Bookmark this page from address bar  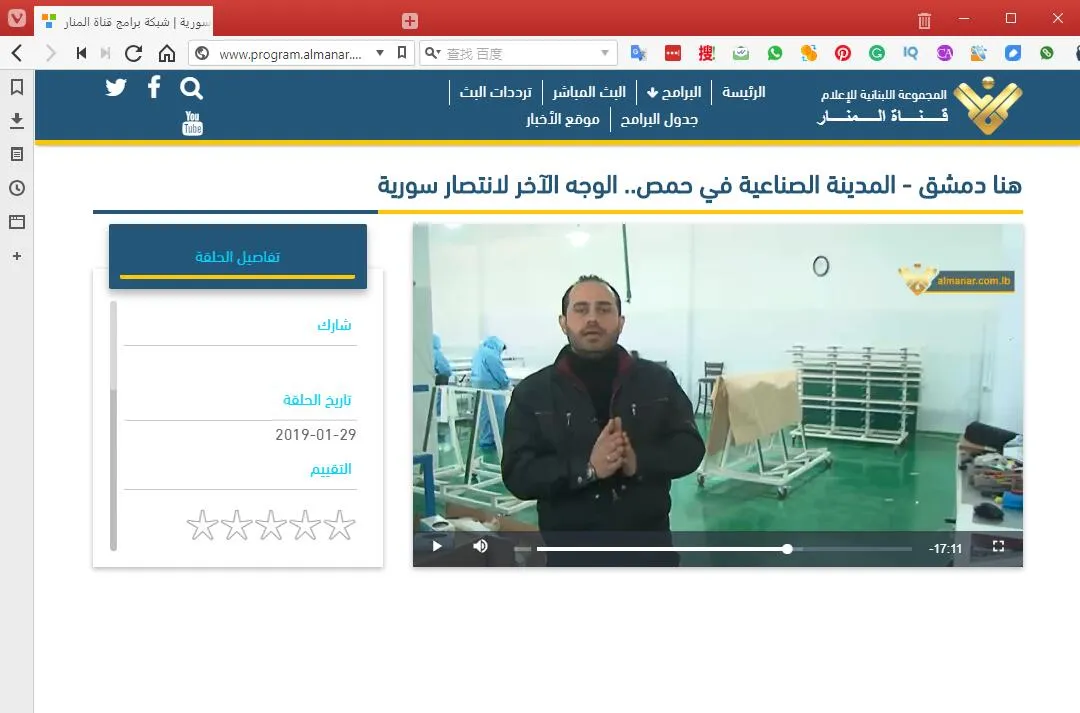click(402, 53)
